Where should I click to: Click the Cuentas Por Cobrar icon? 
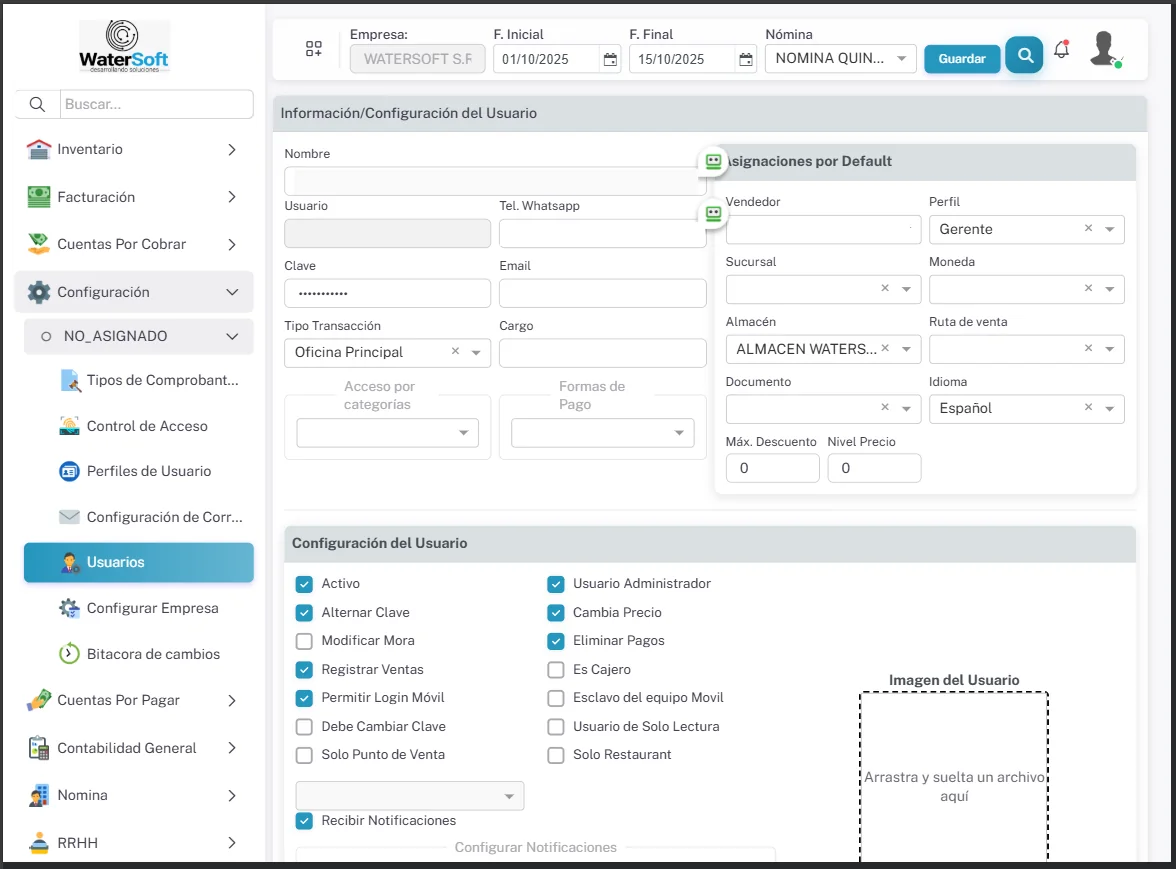click(39, 244)
